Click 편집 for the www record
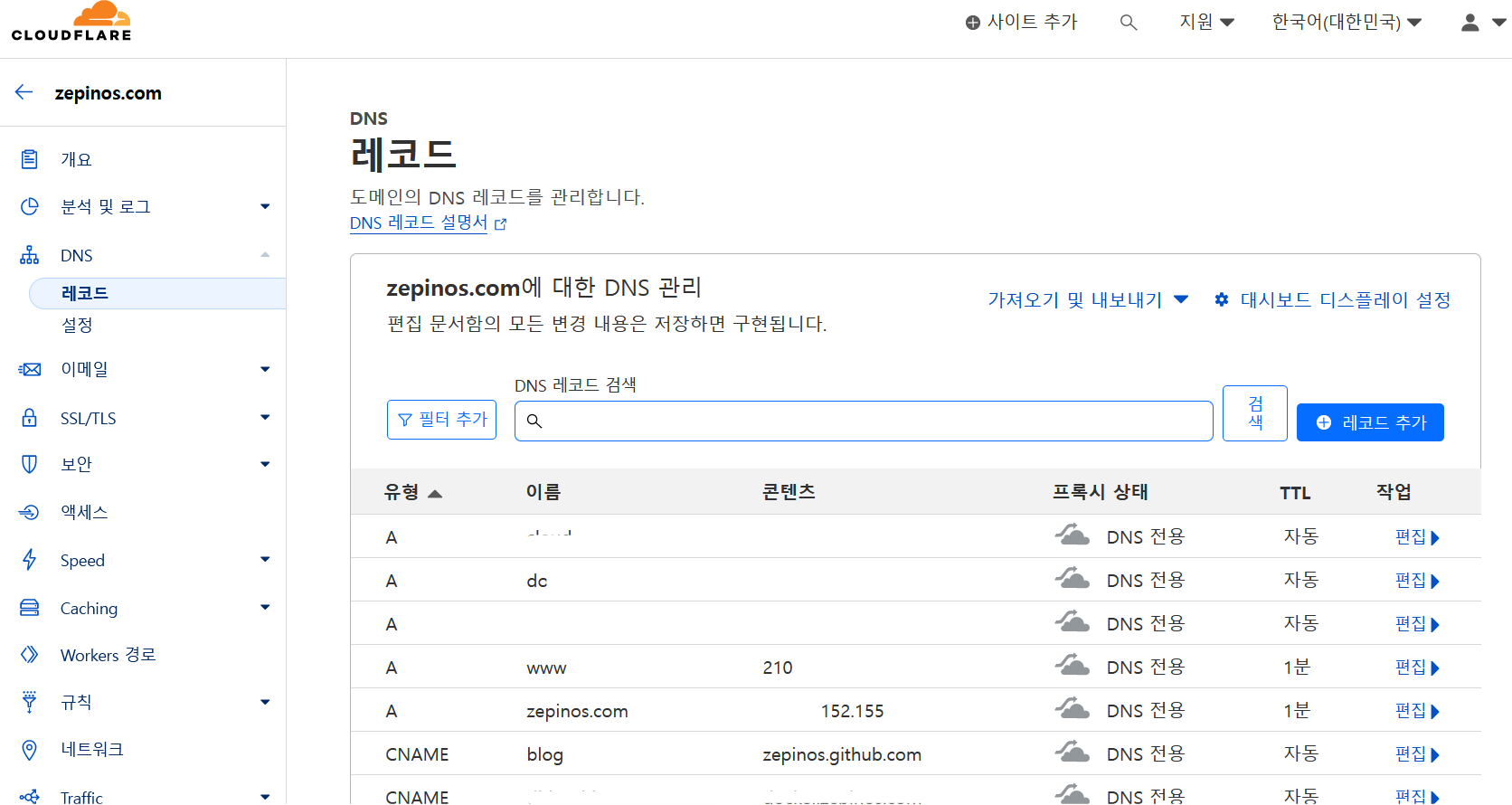 tap(1417, 667)
